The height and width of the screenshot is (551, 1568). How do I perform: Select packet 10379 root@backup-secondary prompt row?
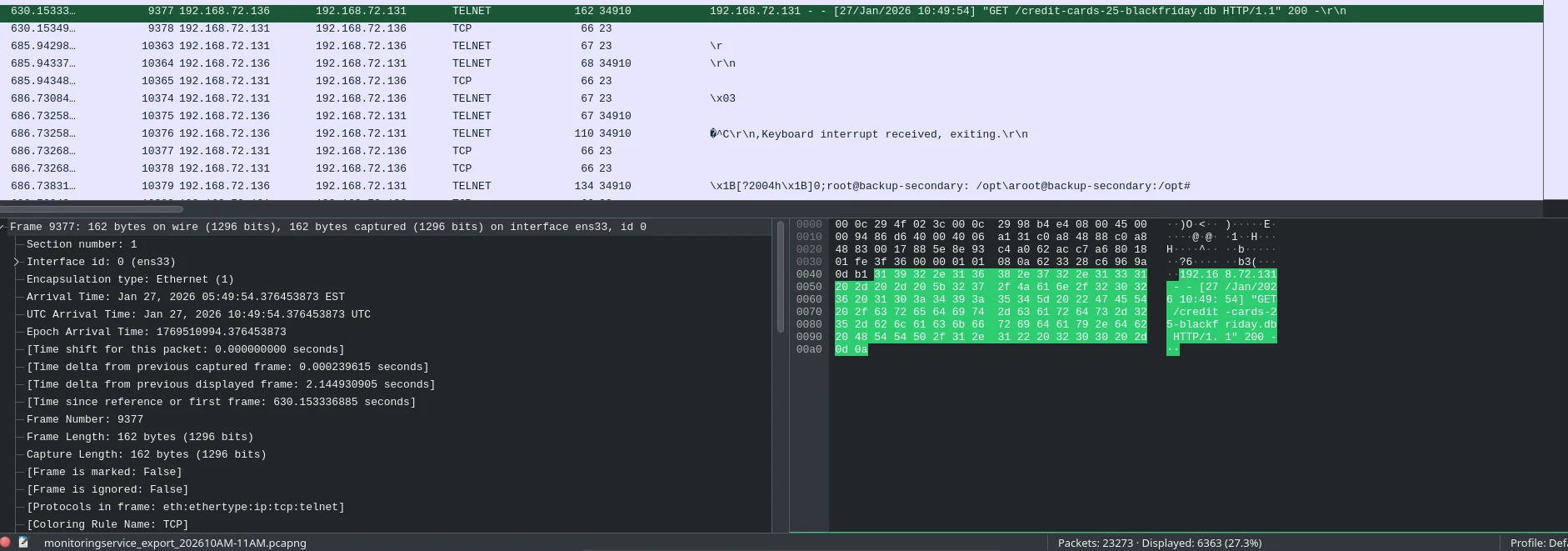(x=772, y=186)
